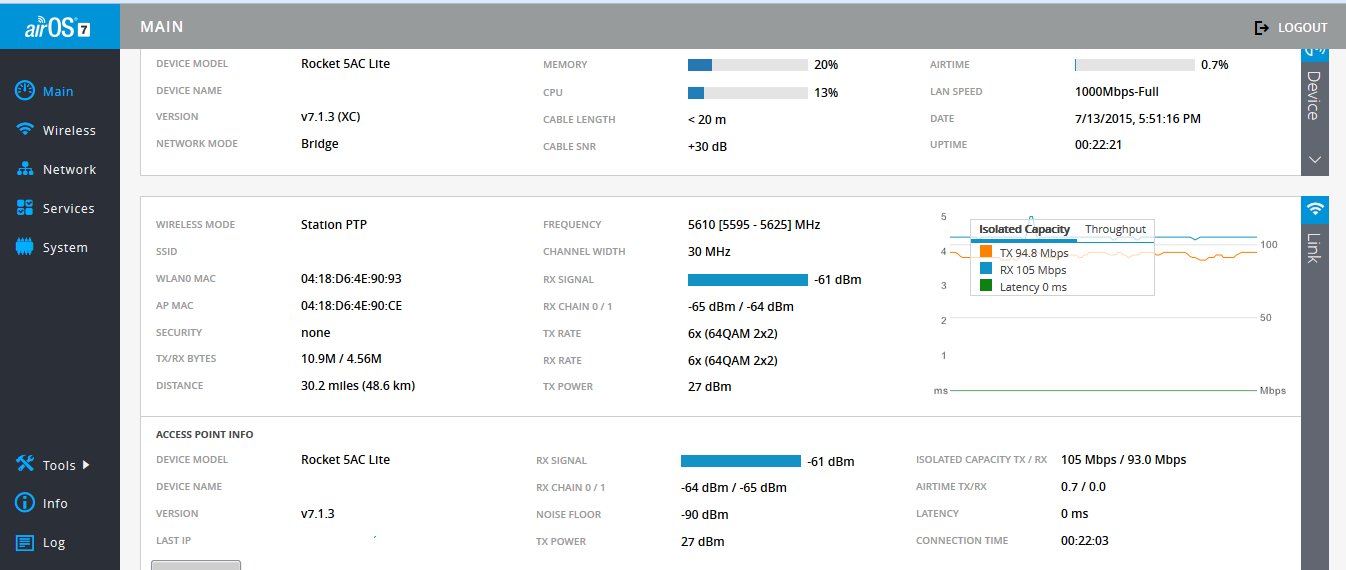Click the Memory usage bar
The width and height of the screenshot is (1346, 570).
(x=747, y=65)
